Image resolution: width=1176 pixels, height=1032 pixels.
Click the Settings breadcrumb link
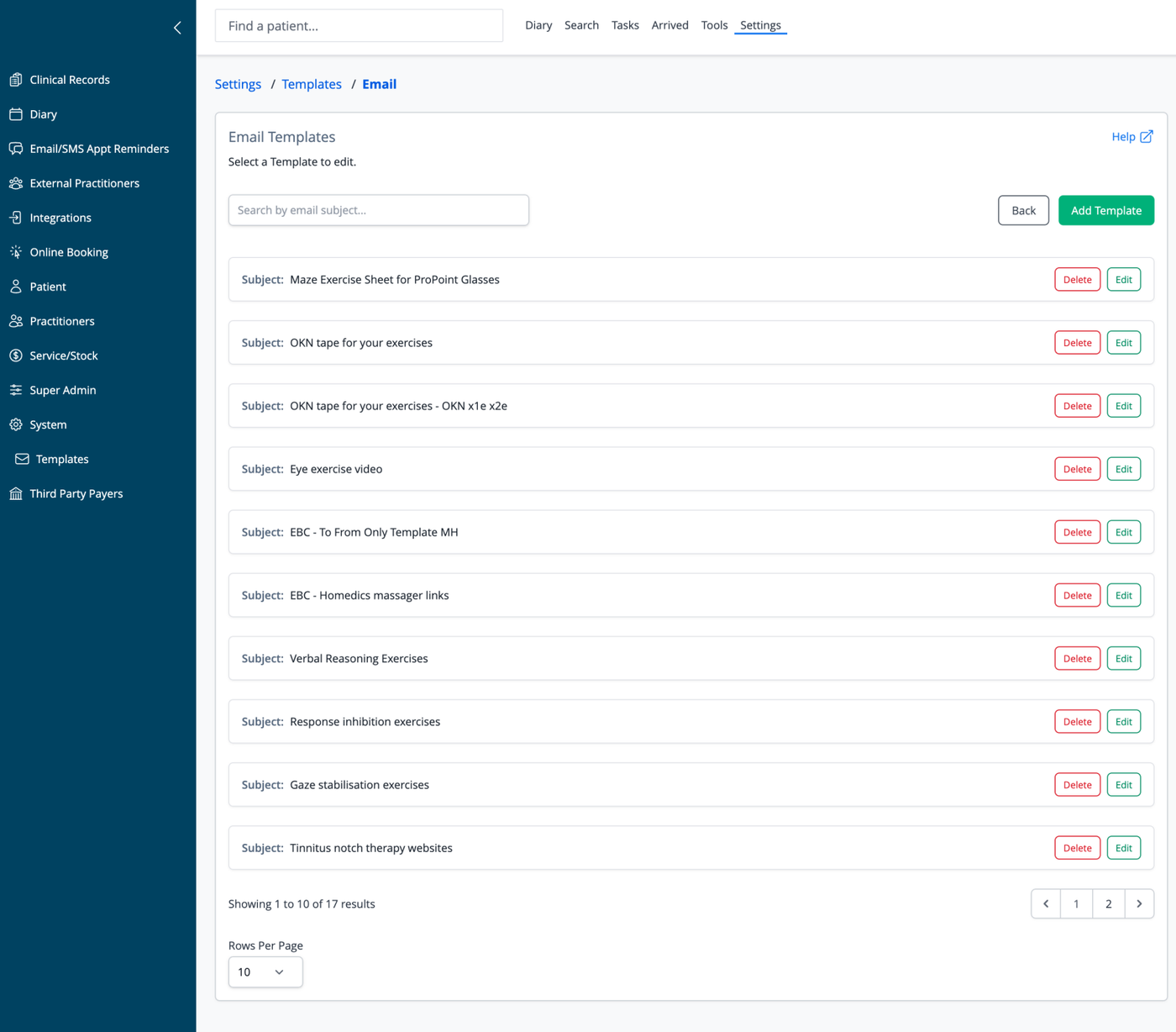click(238, 84)
